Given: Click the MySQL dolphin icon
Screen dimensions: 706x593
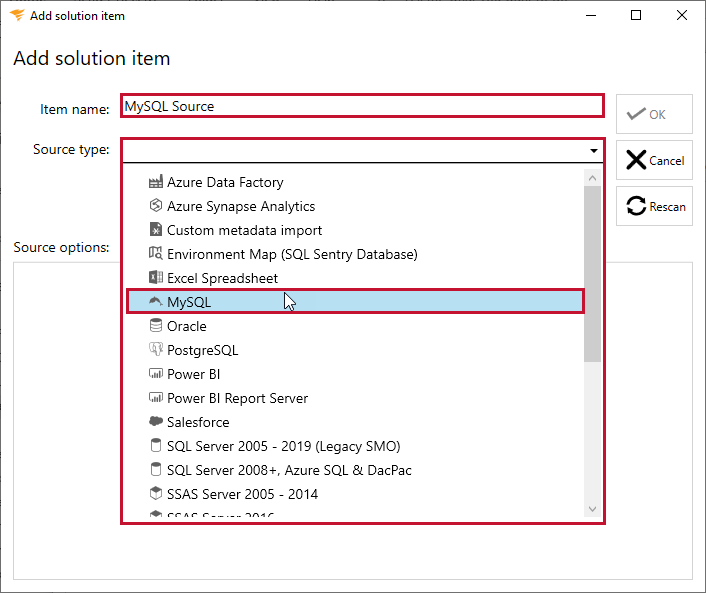Looking at the screenshot, I should [156, 301].
